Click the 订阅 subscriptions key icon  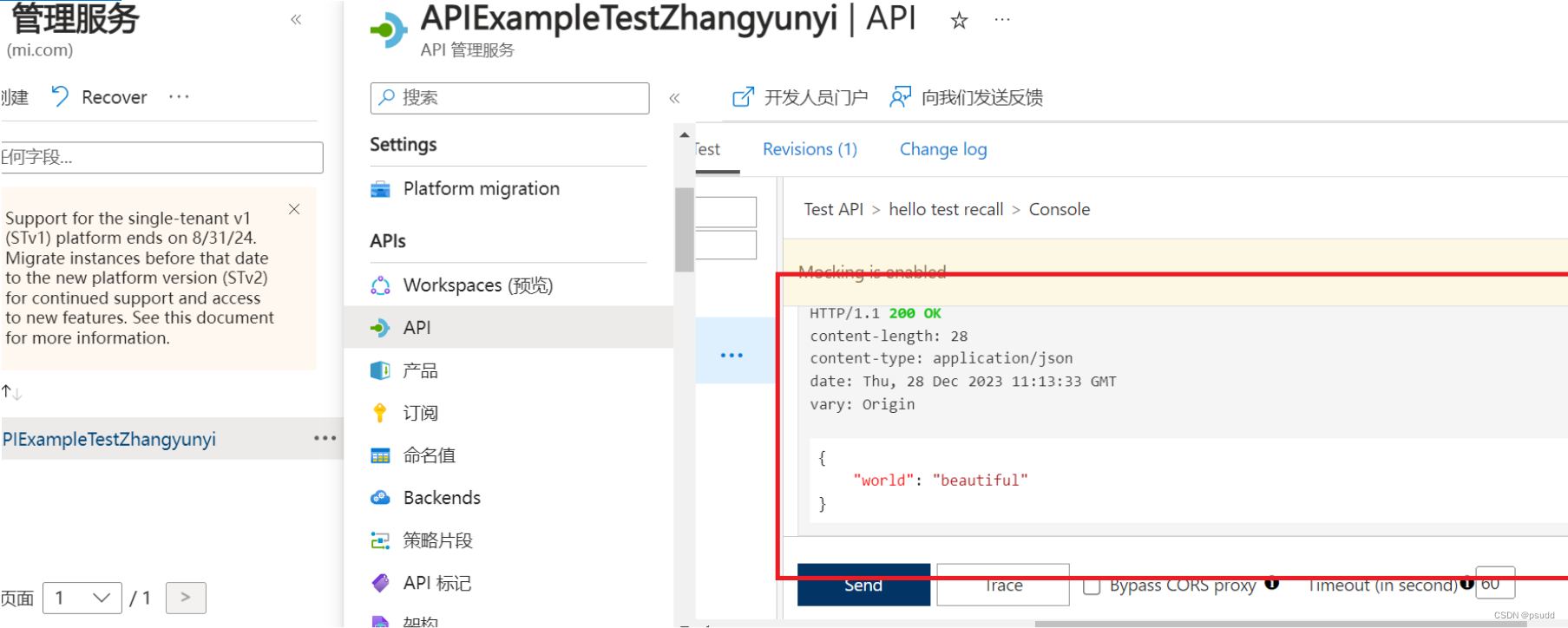coord(379,413)
